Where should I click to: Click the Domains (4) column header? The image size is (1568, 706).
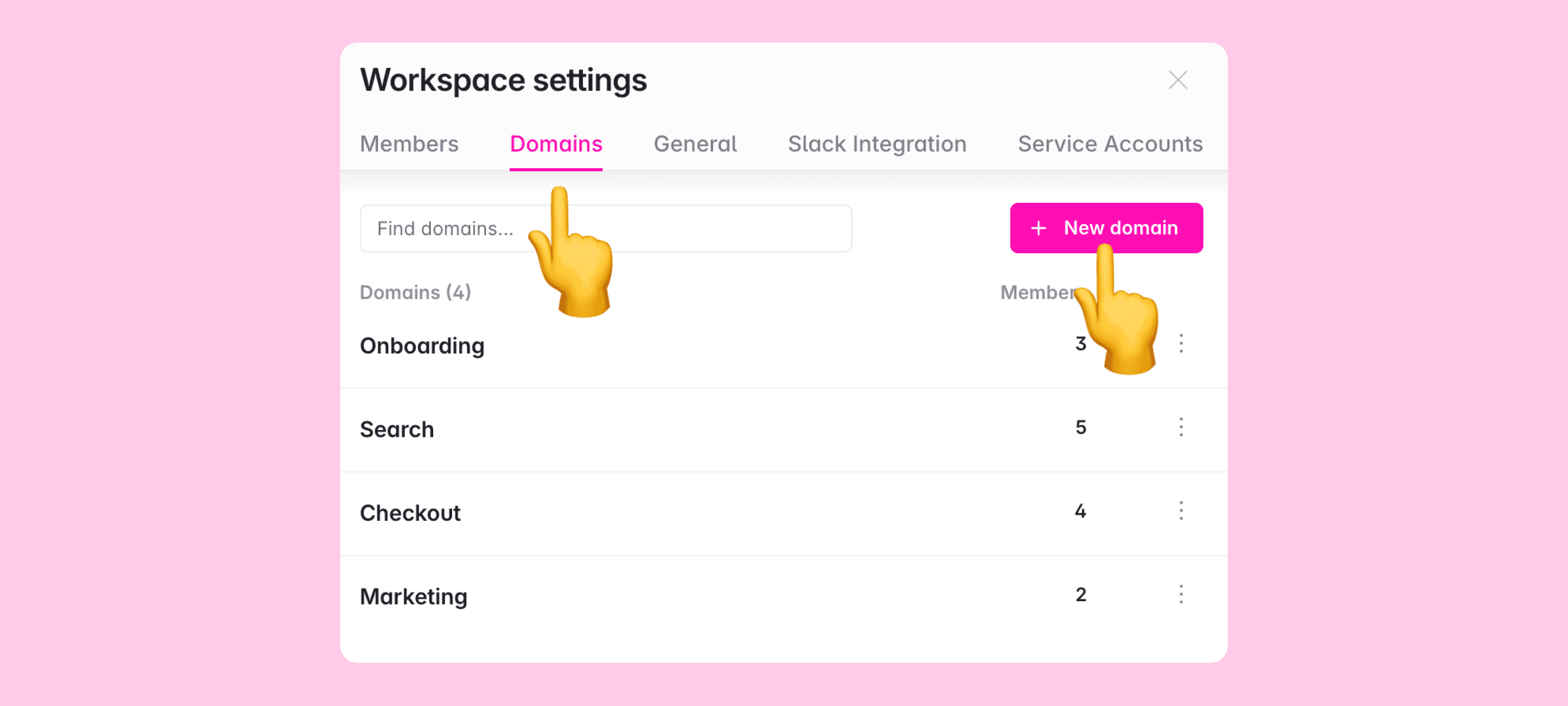pyautogui.click(x=415, y=292)
